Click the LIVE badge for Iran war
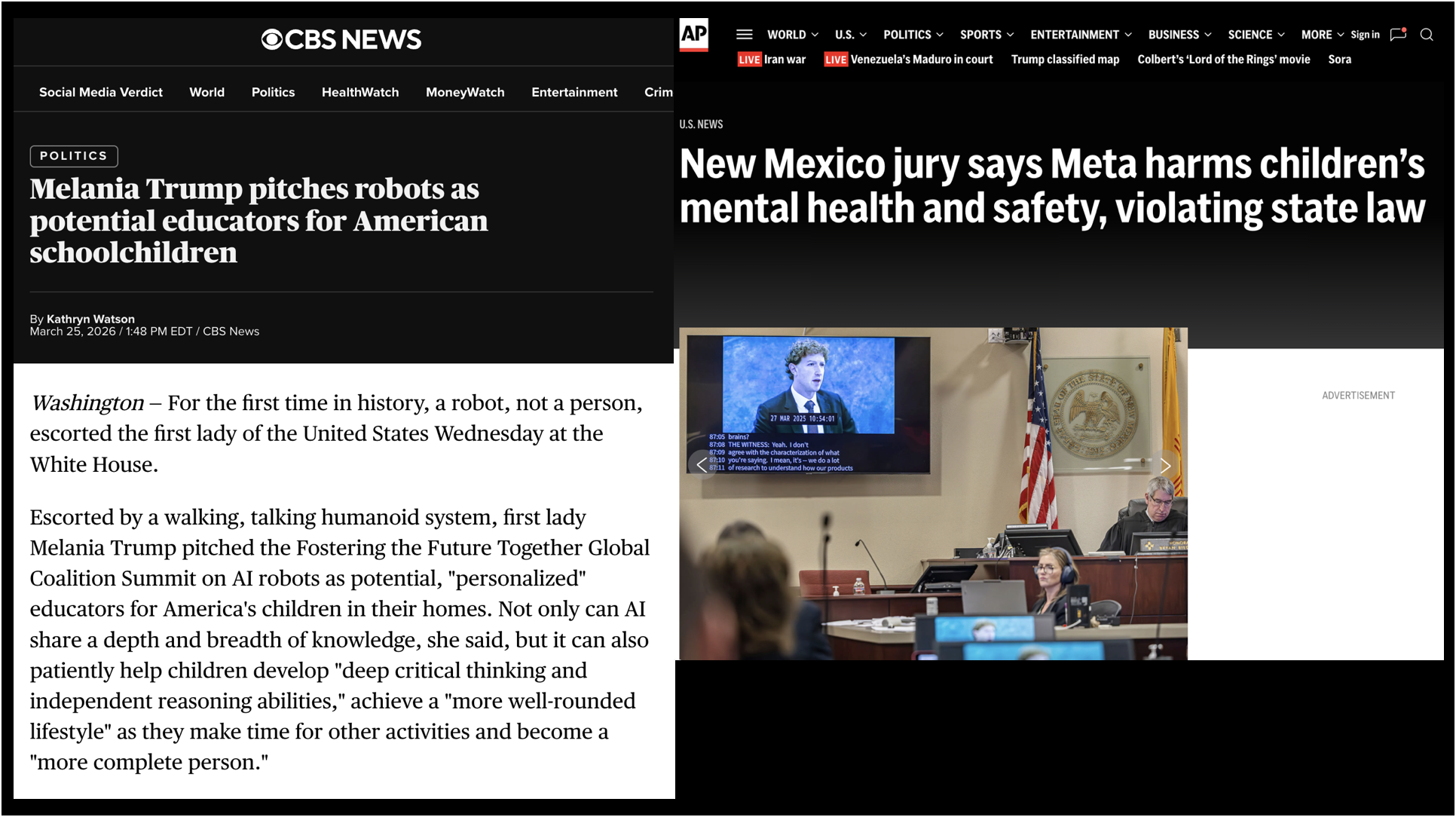This screenshot has width=1456, height=817. coord(749,60)
